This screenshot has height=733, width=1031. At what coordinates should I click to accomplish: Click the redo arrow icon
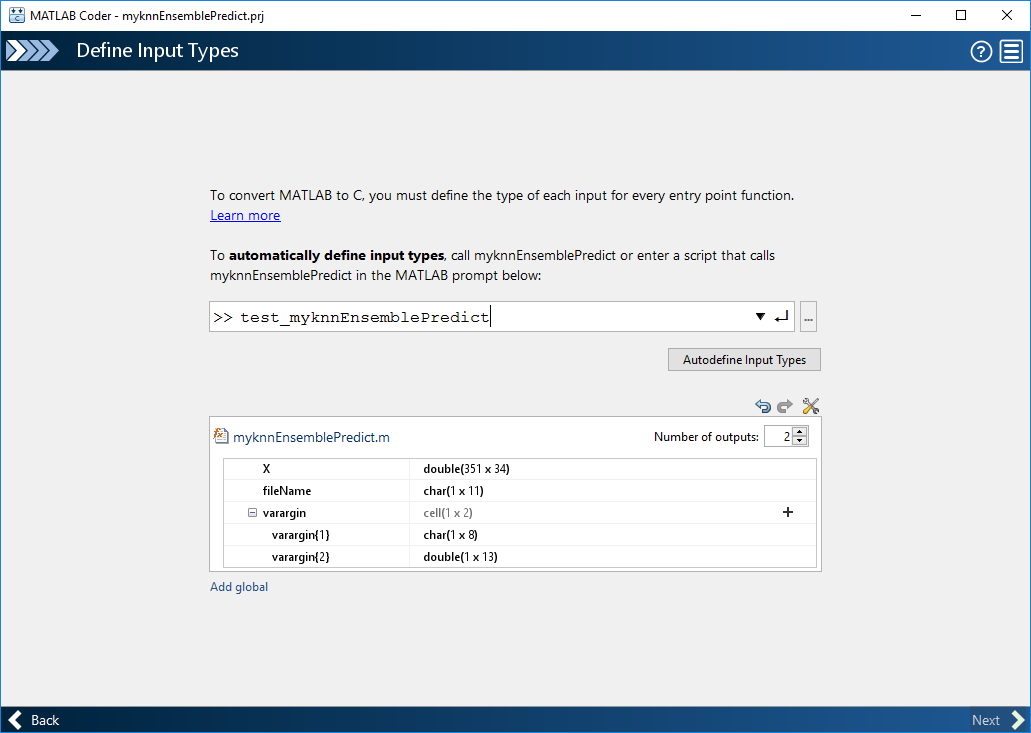(x=785, y=406)
